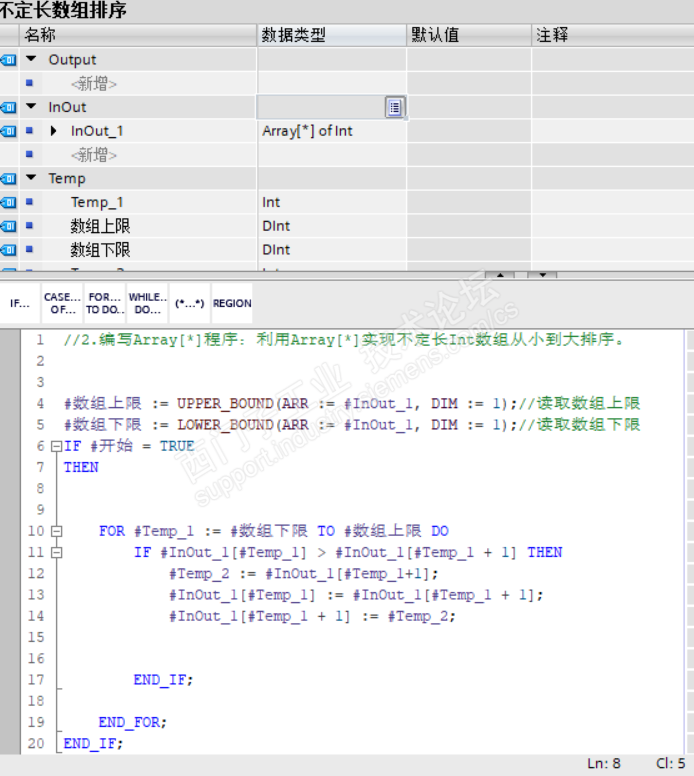Click blue square marker beside 数组下限

(29, 249)
